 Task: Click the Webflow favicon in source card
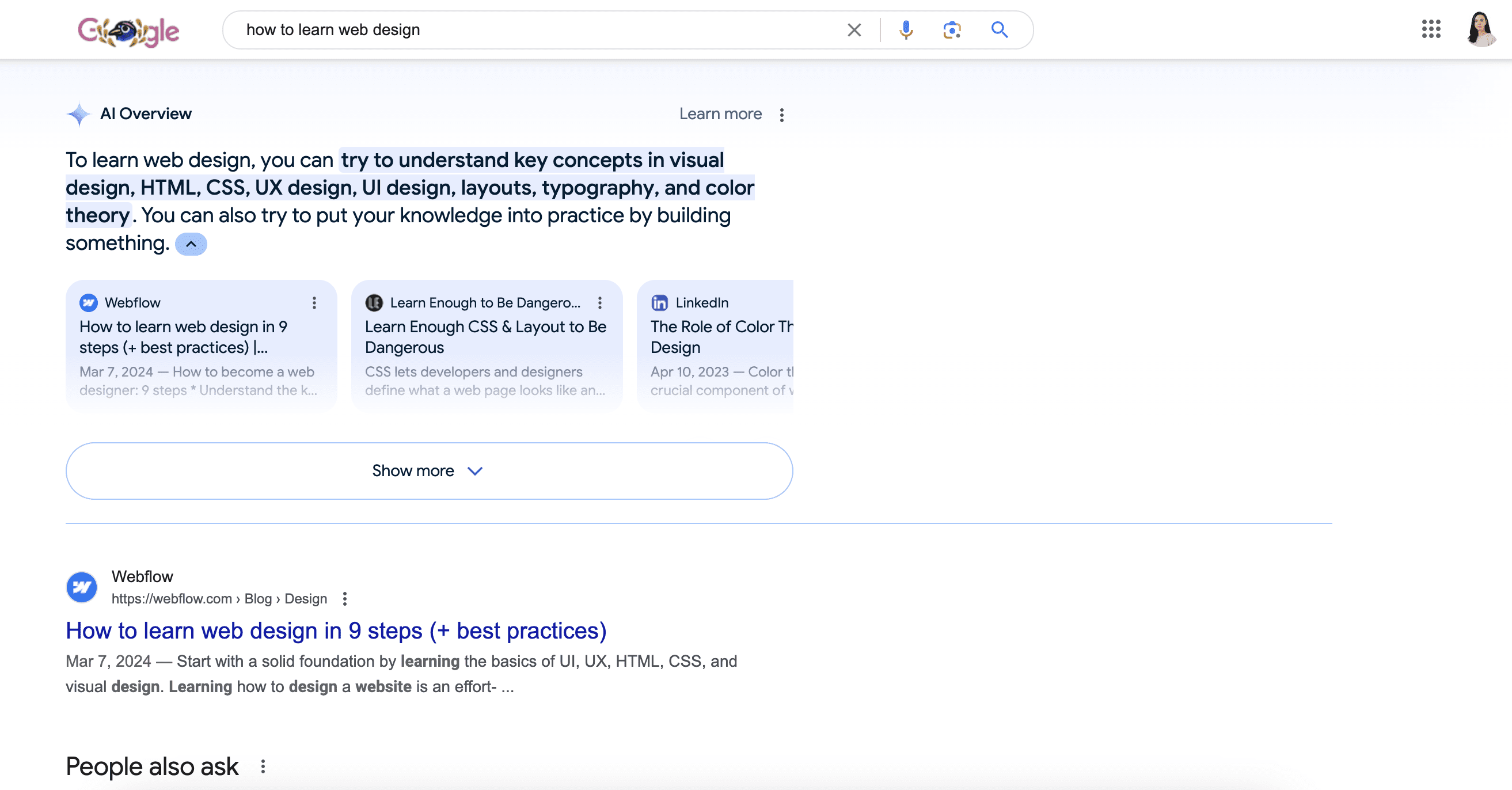tap(88, 303)
